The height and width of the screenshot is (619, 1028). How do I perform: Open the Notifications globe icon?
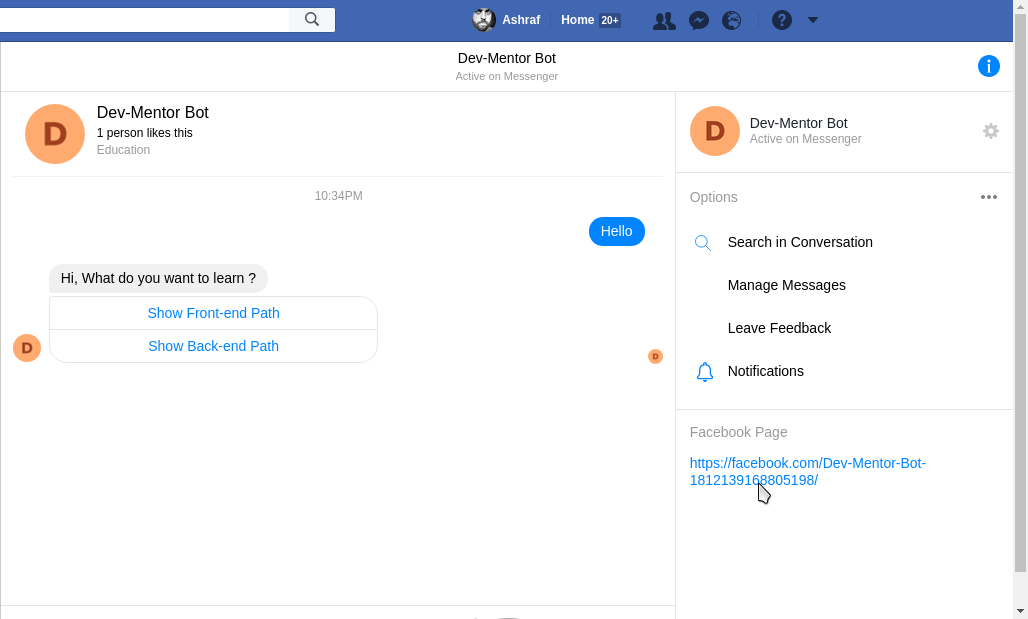click(732, 20)
